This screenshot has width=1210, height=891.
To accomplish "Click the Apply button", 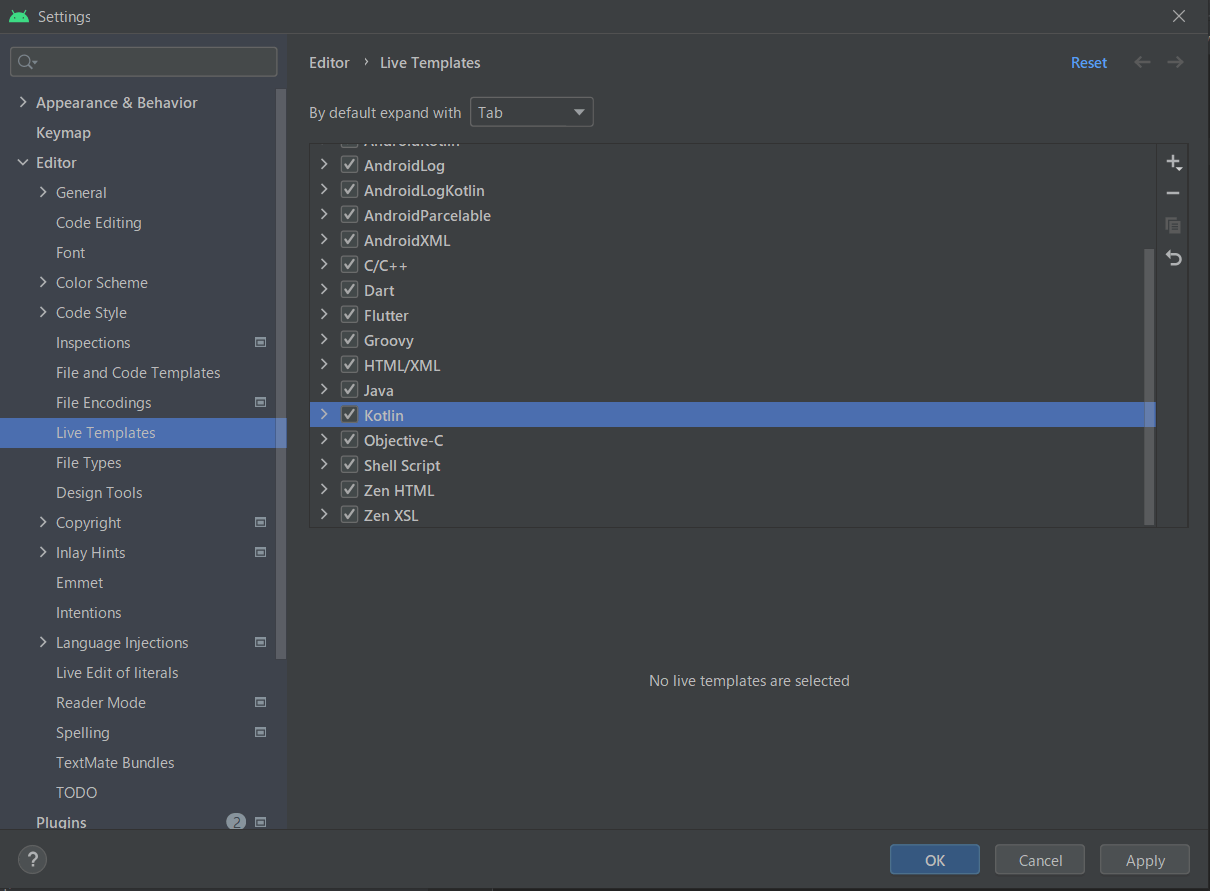I will tap(1145, 860).
